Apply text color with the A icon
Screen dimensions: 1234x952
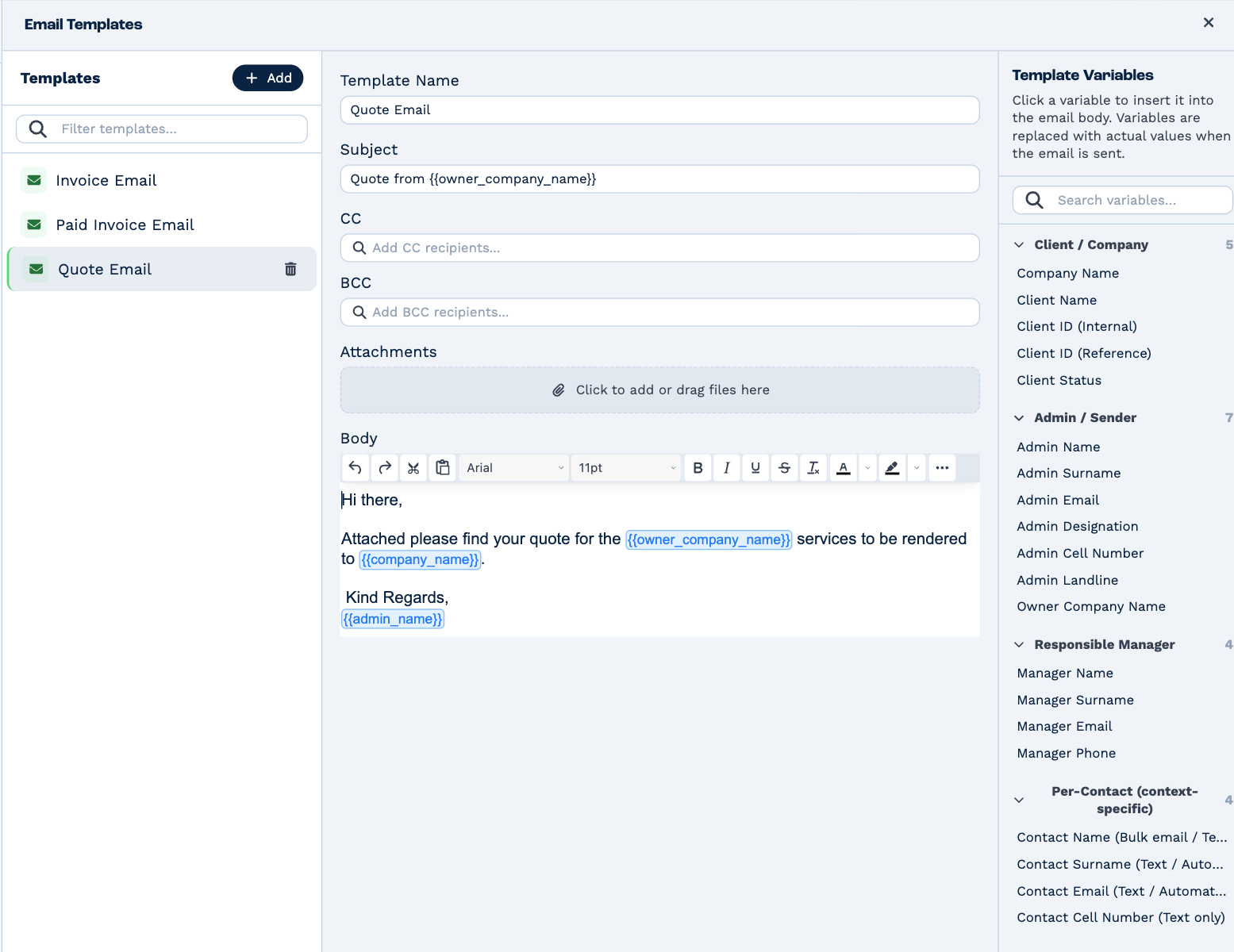844,468
